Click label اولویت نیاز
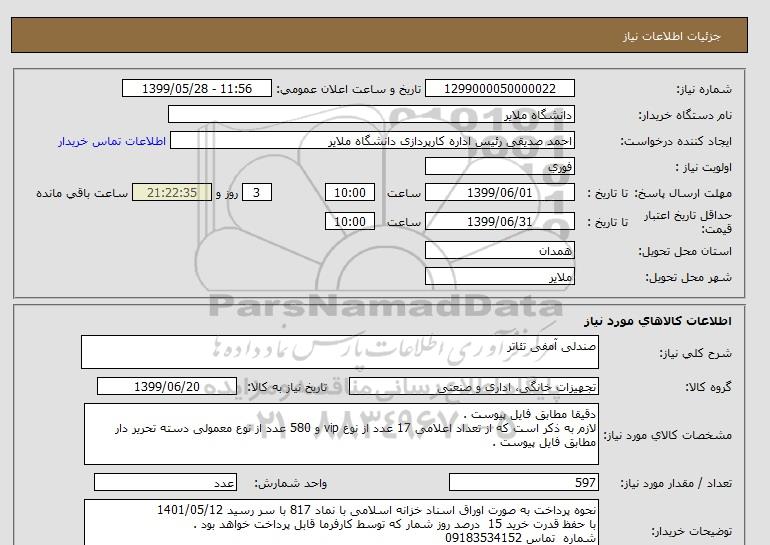Viewport: 770px width, 545px height. (704, 167)
